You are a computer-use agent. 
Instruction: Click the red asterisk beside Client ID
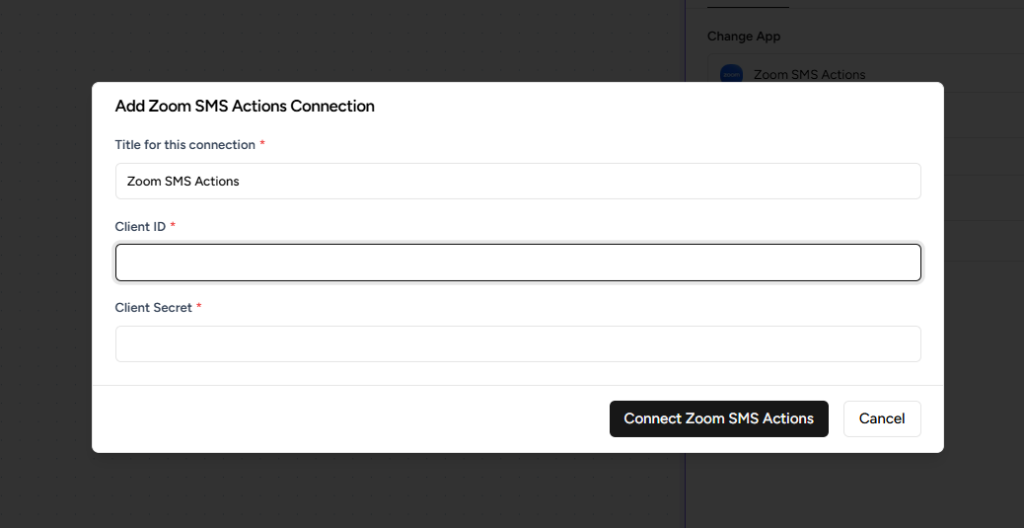pos(173,227)
